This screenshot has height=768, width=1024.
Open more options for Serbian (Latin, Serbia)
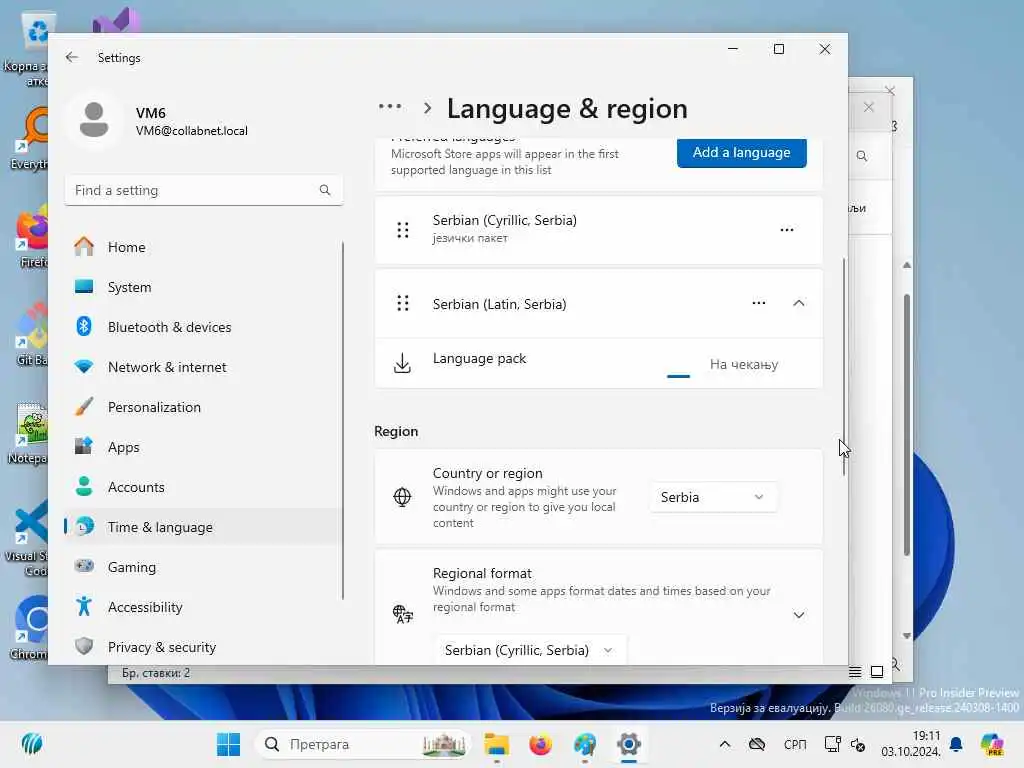coord(758,303)
